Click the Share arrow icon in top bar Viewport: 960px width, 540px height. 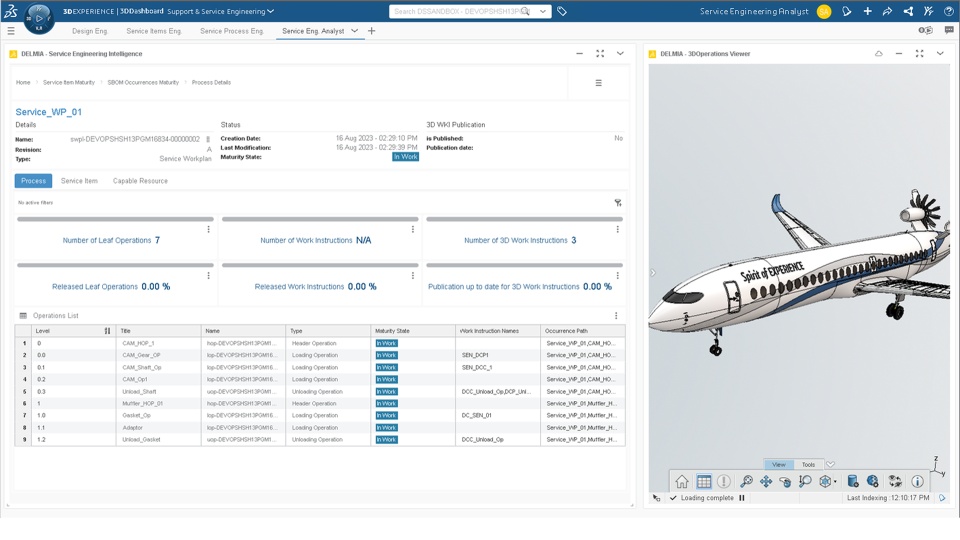coord(887,11)
